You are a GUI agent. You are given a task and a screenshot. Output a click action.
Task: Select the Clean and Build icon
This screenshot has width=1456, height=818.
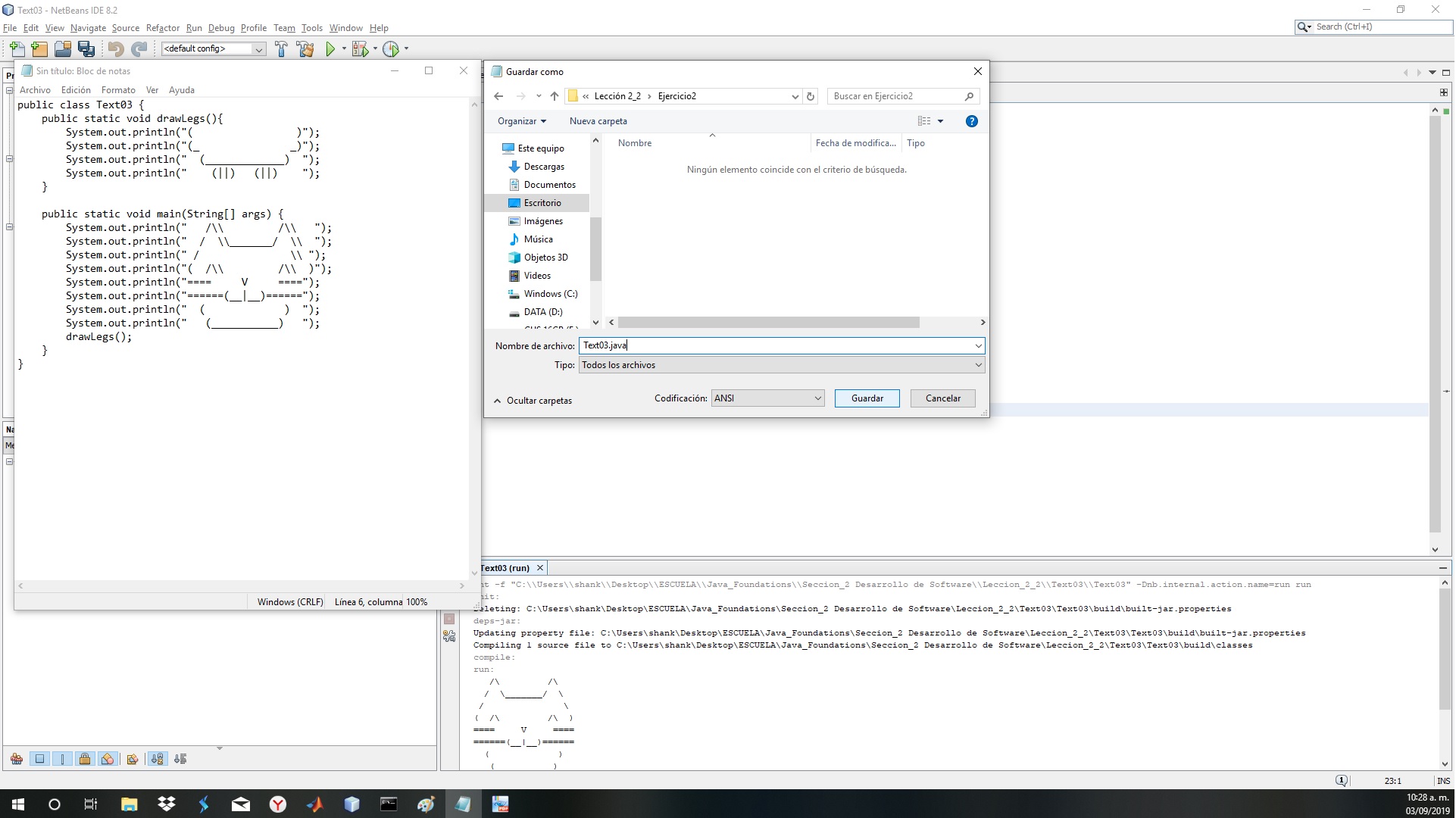coord(305,48)
